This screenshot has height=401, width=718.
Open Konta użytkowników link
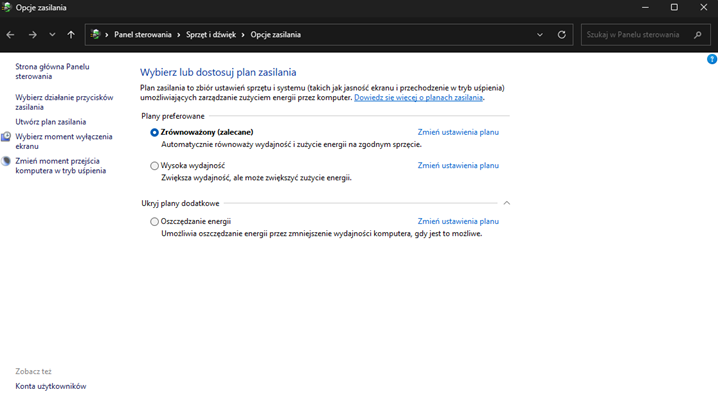tap(51, 386)
